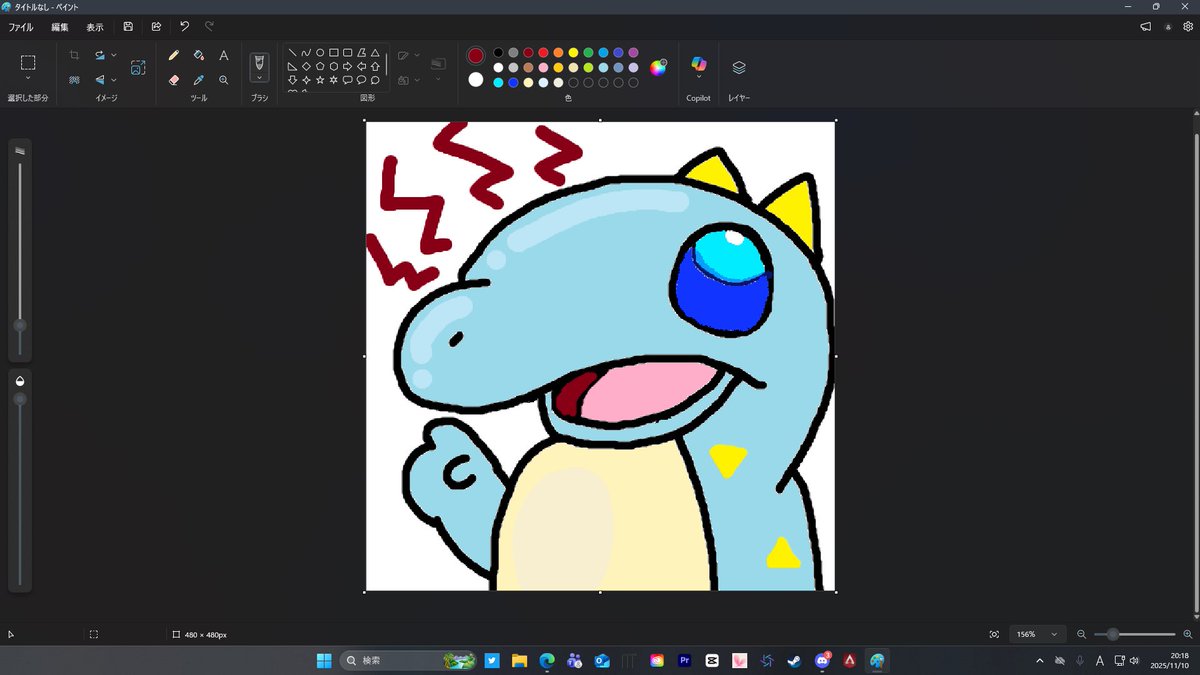The image size is (1200, 675).
Task: Click the Flip image icon
Action: pos(100,80)
